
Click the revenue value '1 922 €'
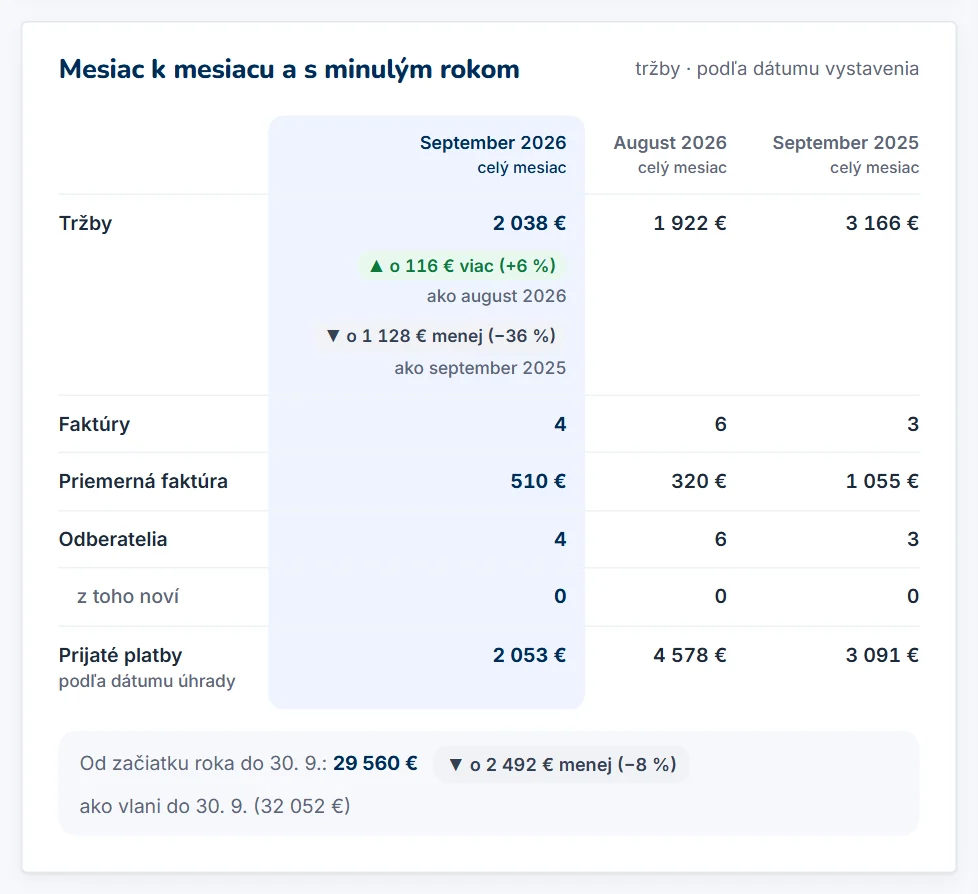pyautogui.click(x=690, y=223)
